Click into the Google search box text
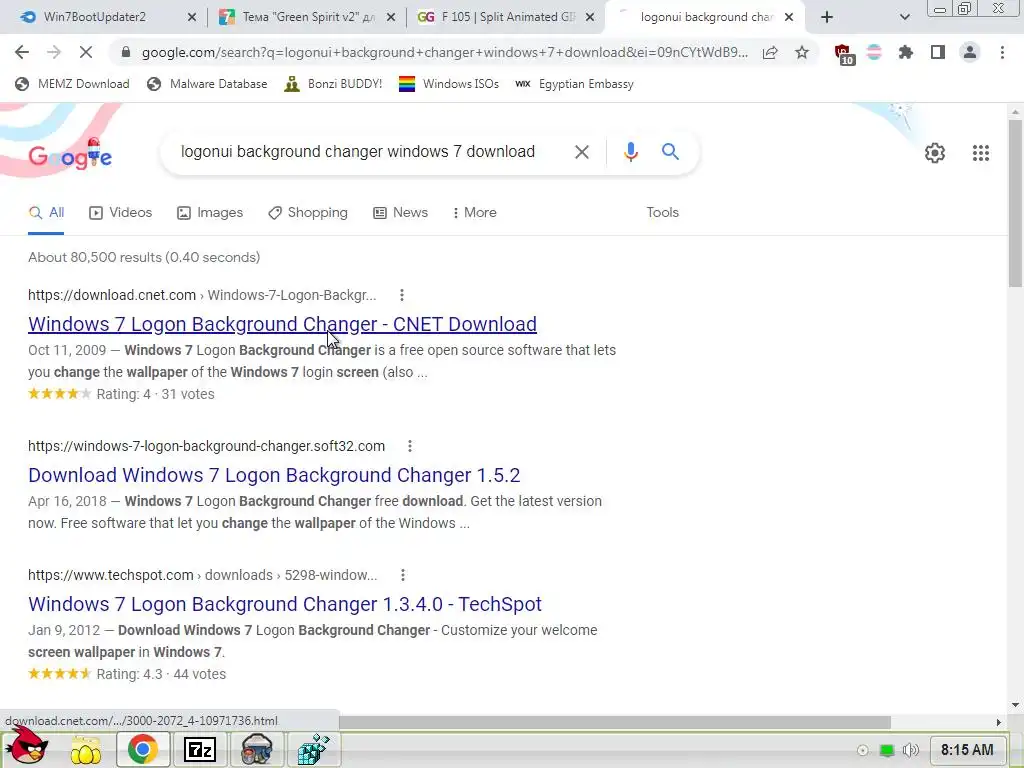1024x768 pixels. pyautogui.click(x=358, y=152)
